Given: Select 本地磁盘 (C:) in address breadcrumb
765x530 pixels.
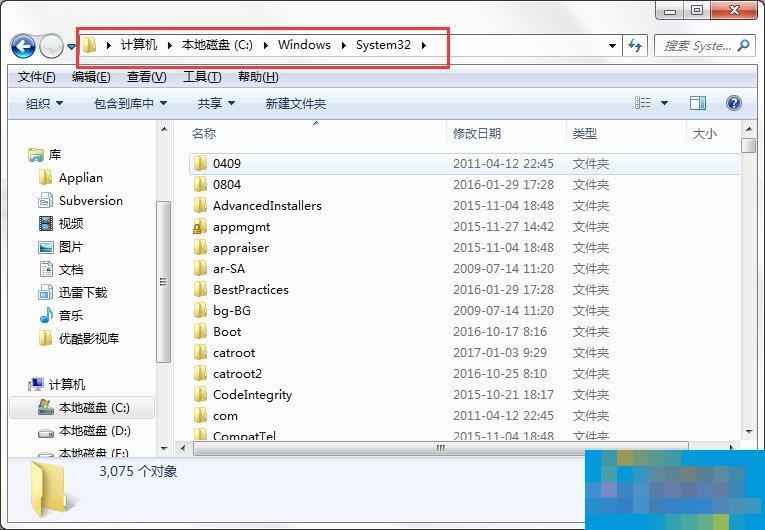Looking at the screenshot, I should pos(217,45).
